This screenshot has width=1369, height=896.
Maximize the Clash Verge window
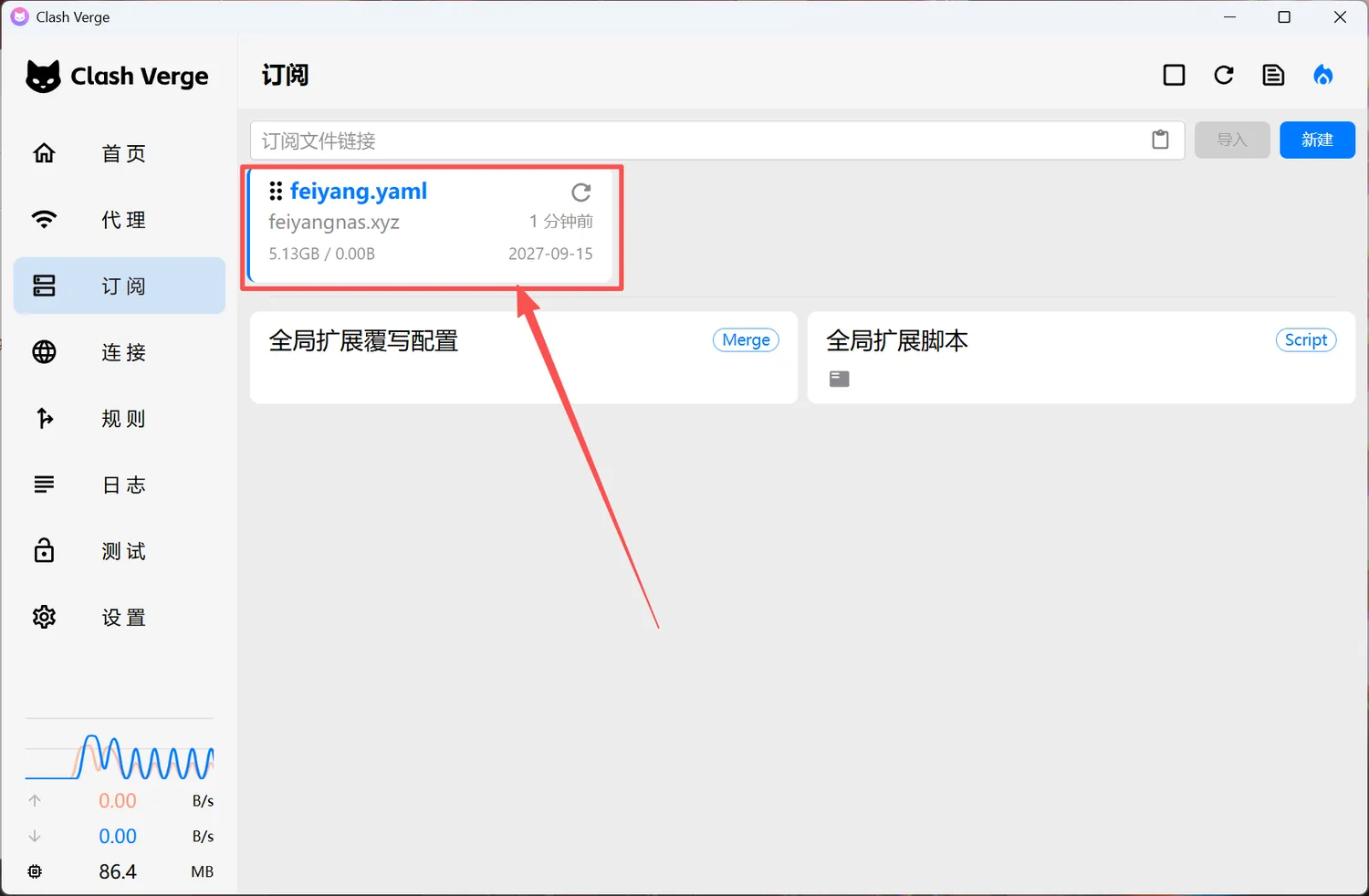[x=1284, y=17]
